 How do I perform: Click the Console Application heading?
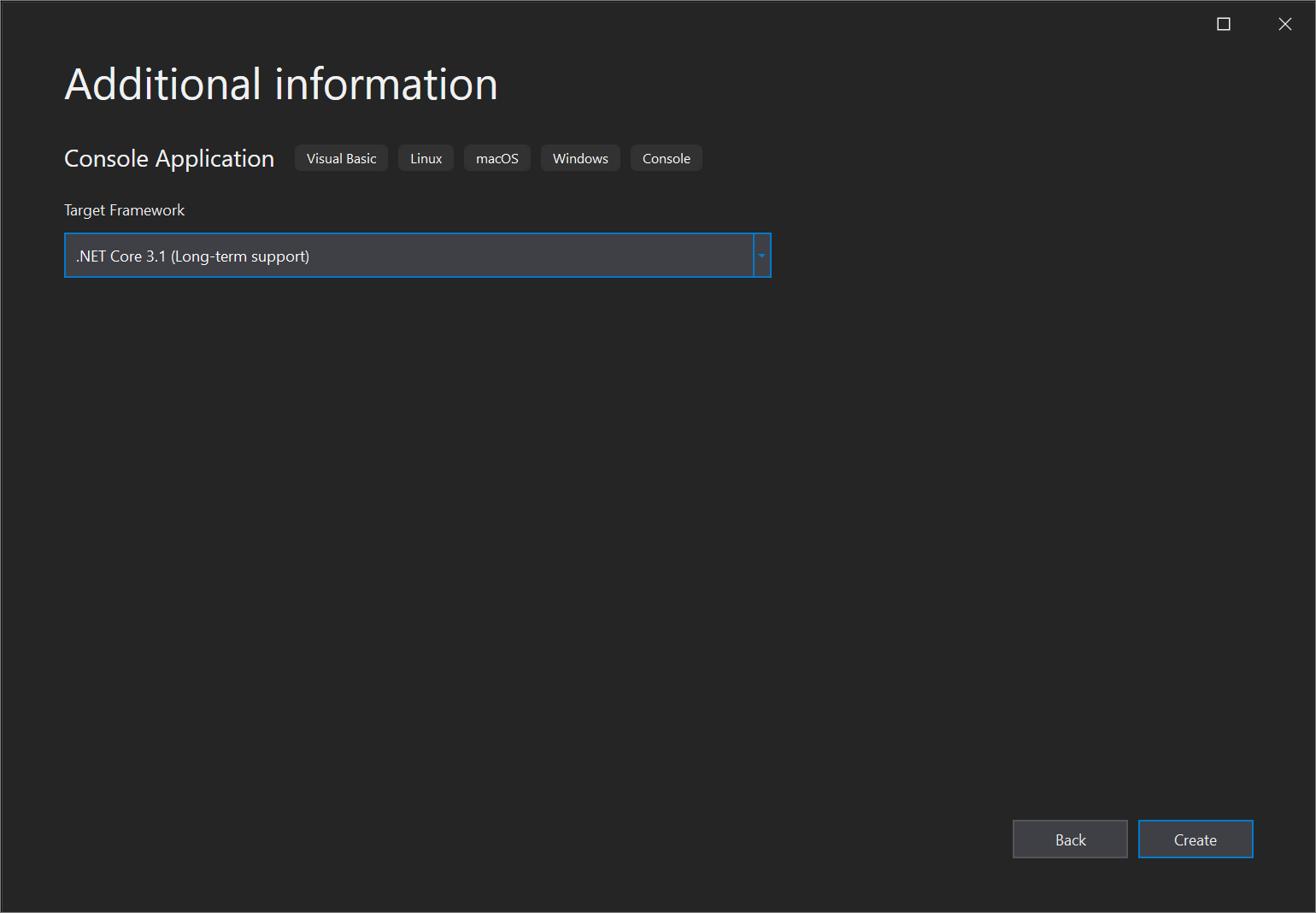[x=168, y=158]
